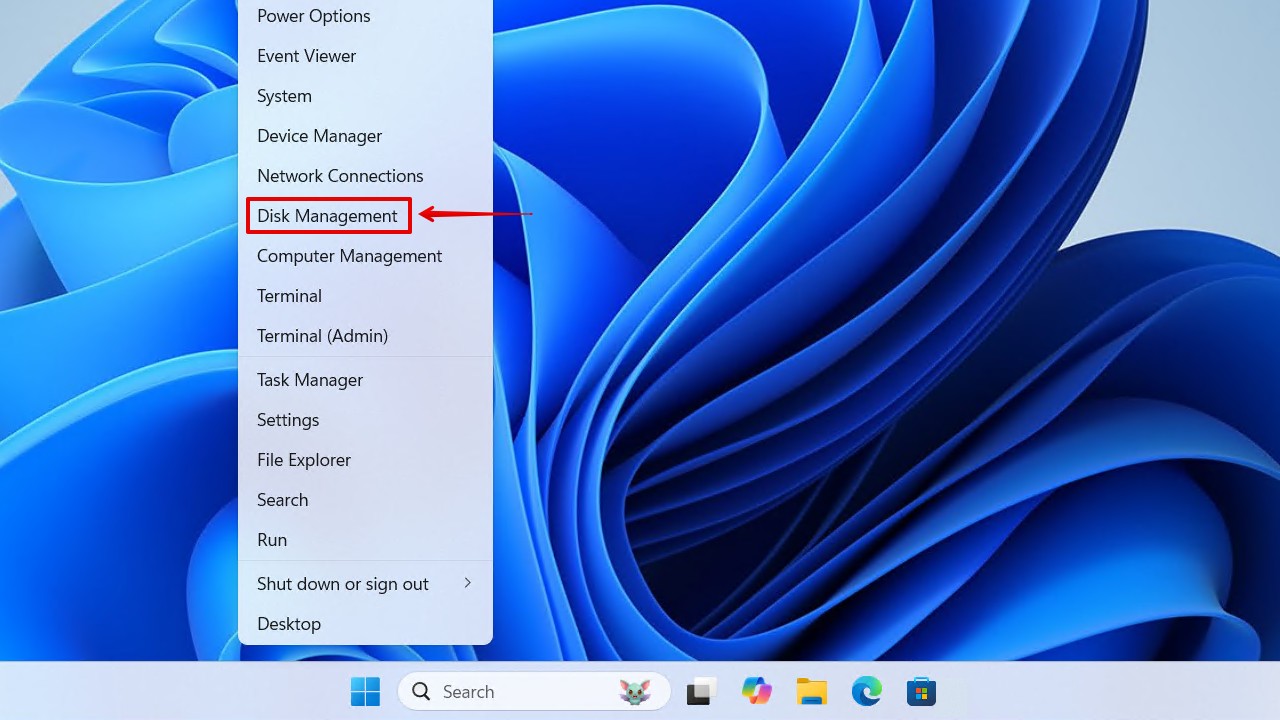Click the Windows Start button
Image resolution: width=1280 pixels, height=720 pixels.
[365, 691]
